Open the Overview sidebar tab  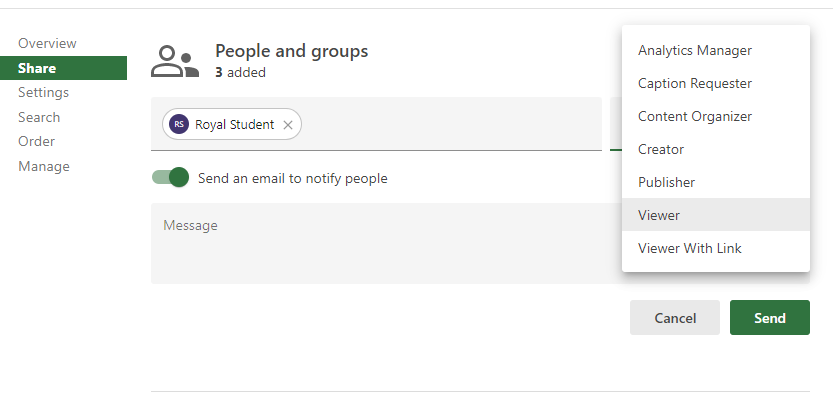(47, 43)
